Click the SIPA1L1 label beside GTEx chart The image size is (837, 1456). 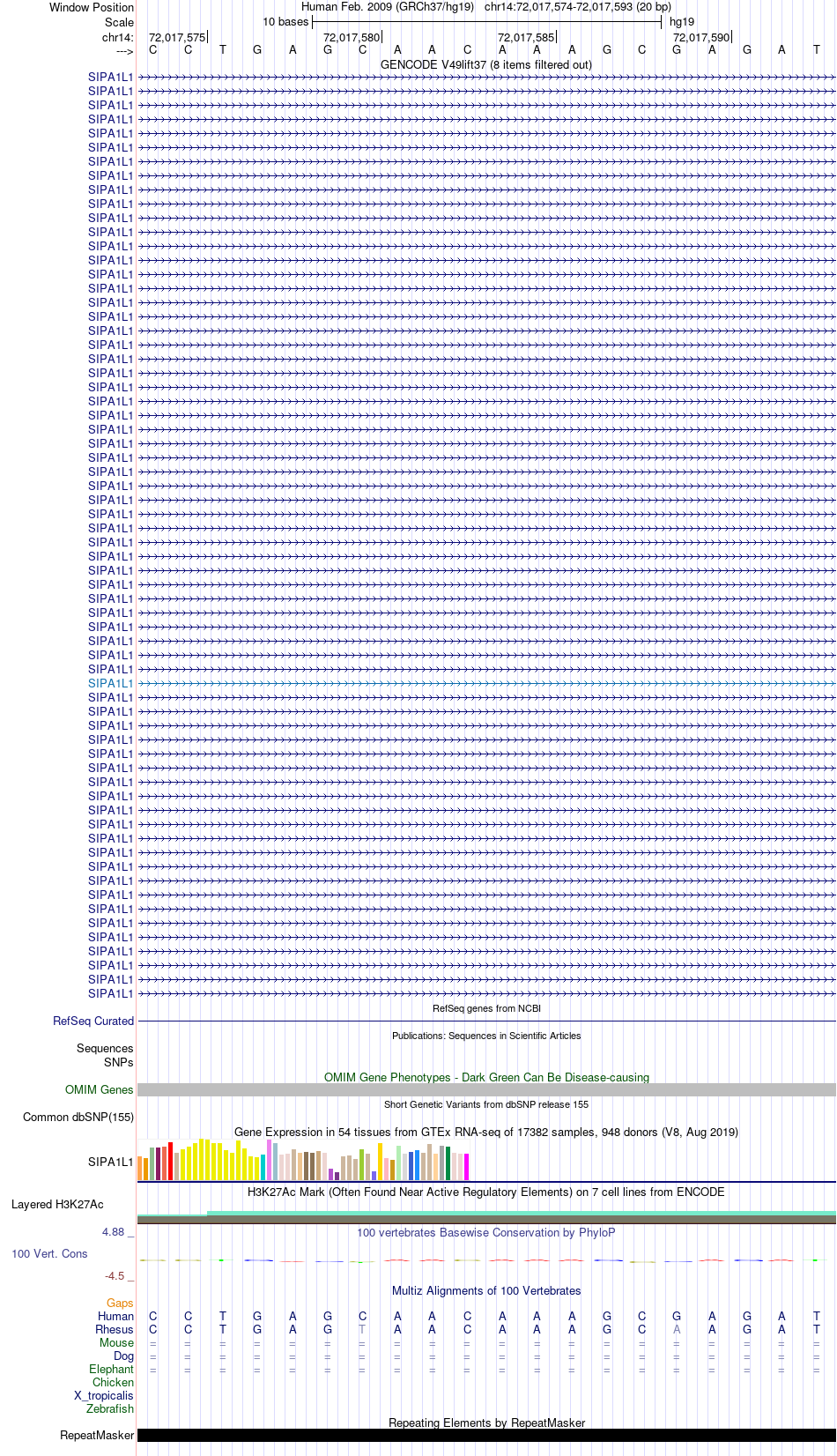click(111, 1162)
